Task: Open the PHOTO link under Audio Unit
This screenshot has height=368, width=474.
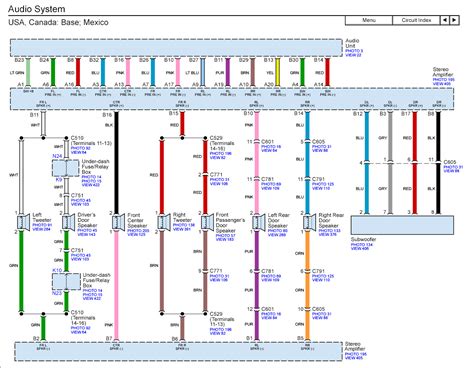Action: pos(354,51)
